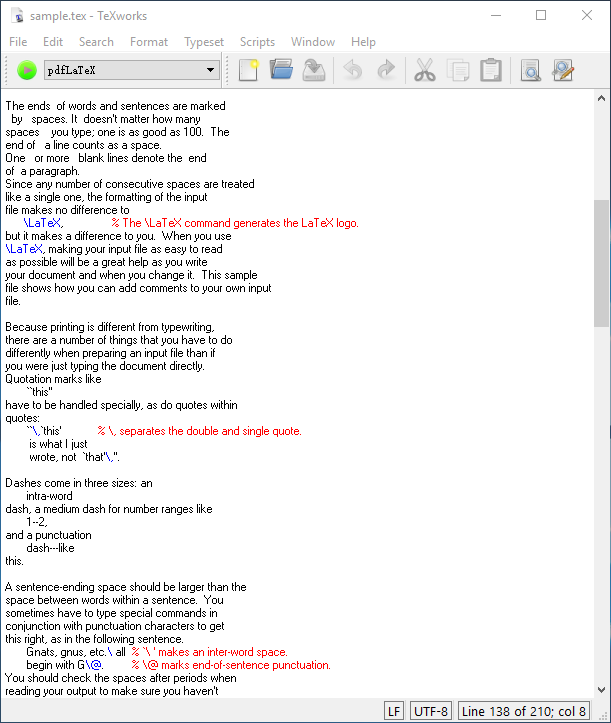
Task: Click the TeXworks application icon in the title bar
Action: (x=18, y=16)
